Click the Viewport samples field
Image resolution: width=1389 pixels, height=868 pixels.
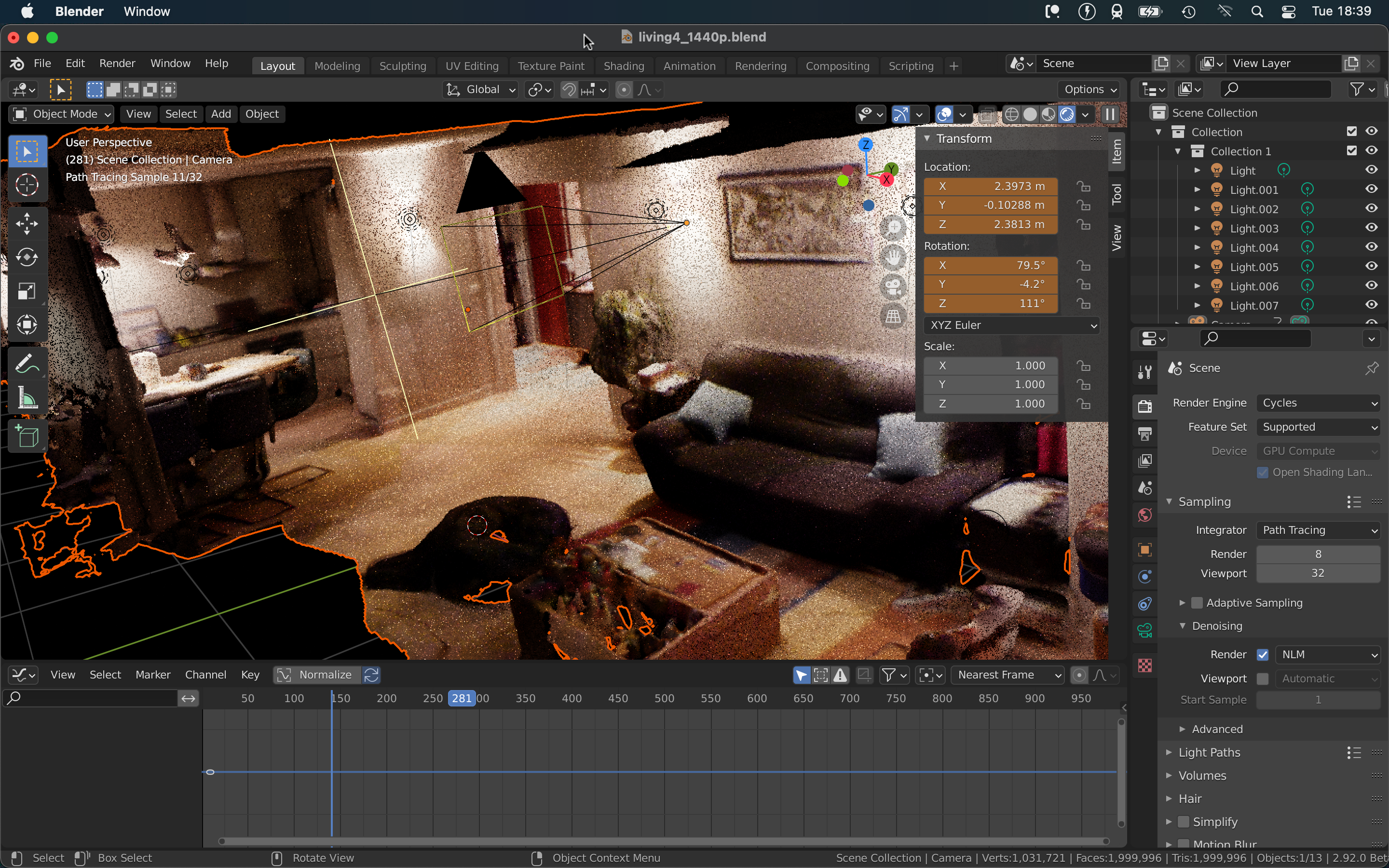pos(1317,573)
